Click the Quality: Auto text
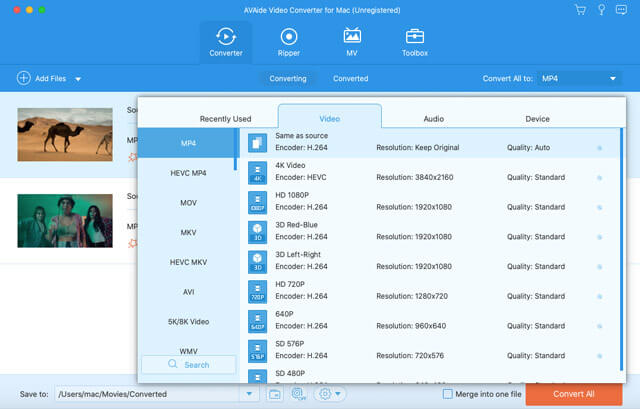This screenshot has width=640, height=409. click(528, 147)
